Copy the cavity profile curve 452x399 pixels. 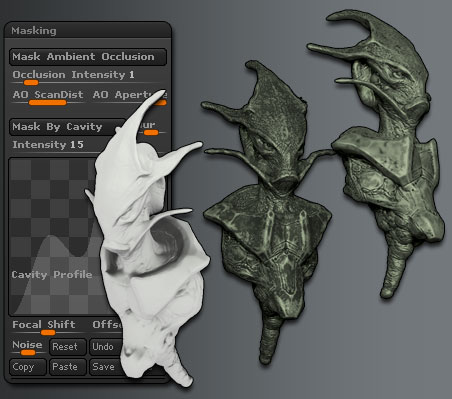[x=28, y=367]
